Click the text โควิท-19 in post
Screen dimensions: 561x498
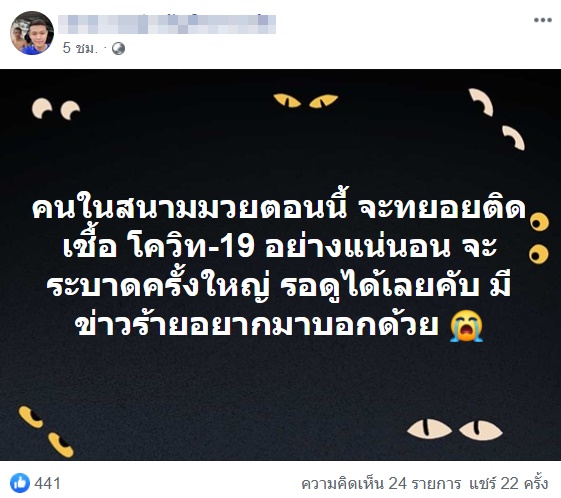pyautogui.click(x=191, y=247)
